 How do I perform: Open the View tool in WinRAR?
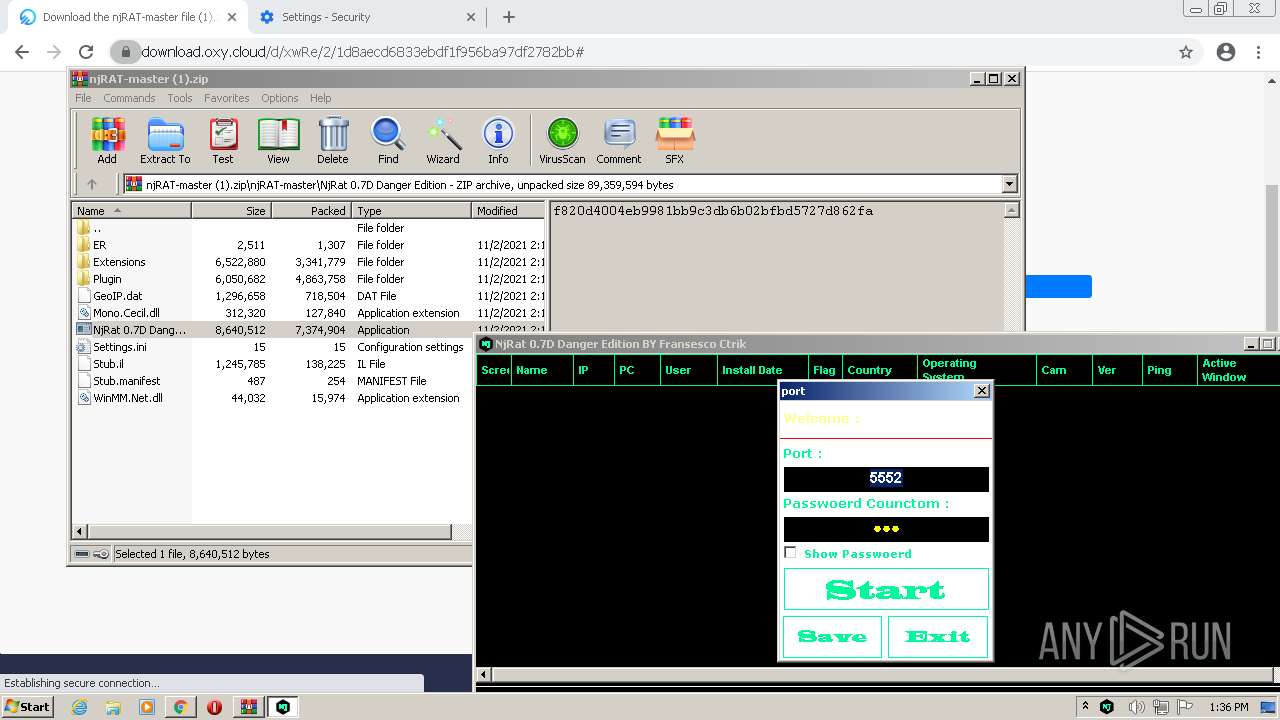coord(278,140)
